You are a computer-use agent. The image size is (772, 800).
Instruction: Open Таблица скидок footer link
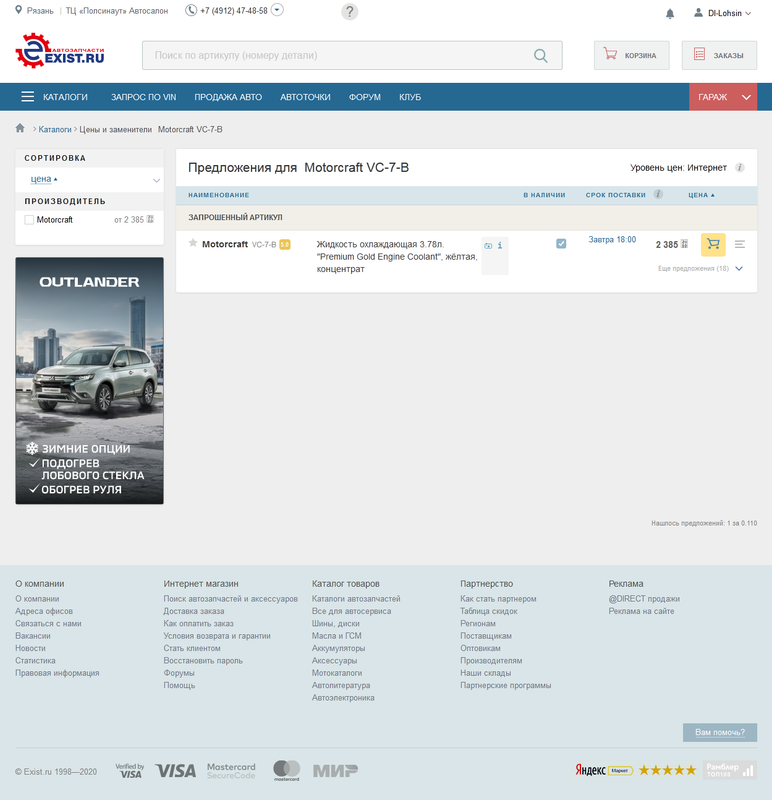pyautogui.click(x=488, y=611)
